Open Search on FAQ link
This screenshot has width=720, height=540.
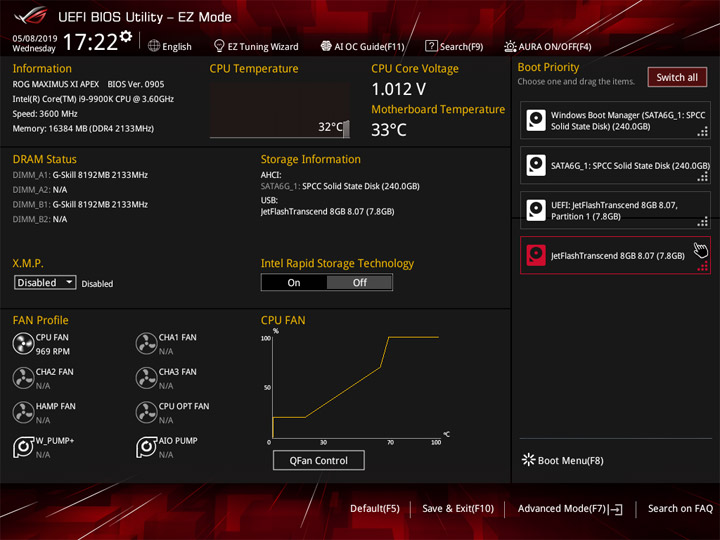tap(680, 508)
